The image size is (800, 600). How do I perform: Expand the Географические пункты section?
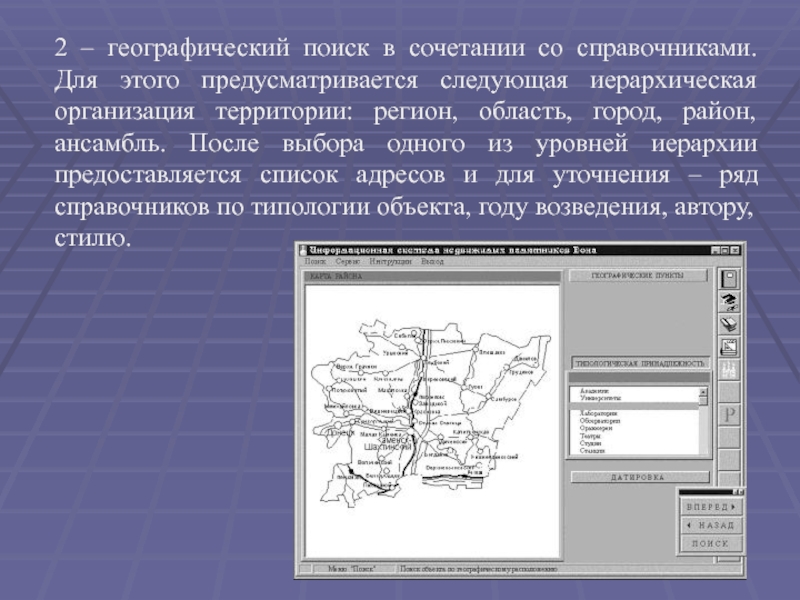coord(638,275)
